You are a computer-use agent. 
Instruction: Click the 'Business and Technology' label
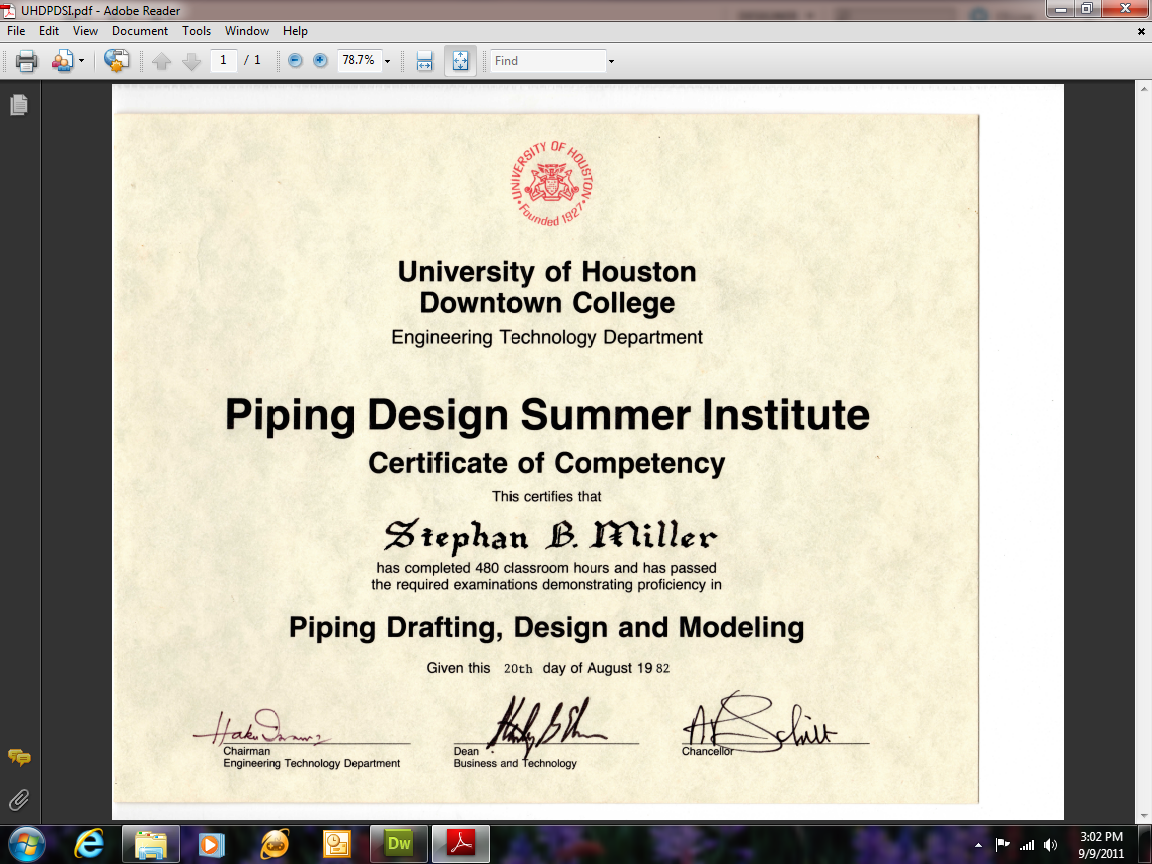515,763
